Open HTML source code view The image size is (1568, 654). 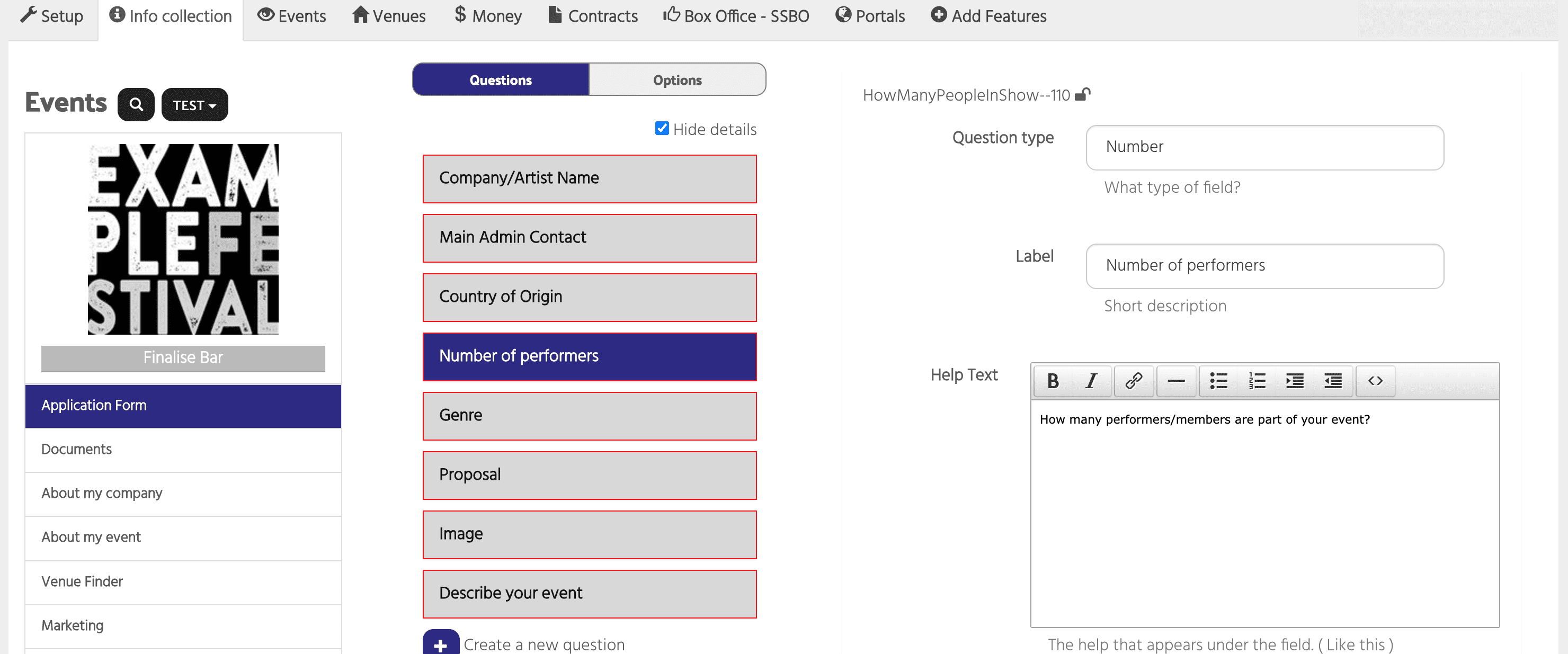tap(1375, 381)
